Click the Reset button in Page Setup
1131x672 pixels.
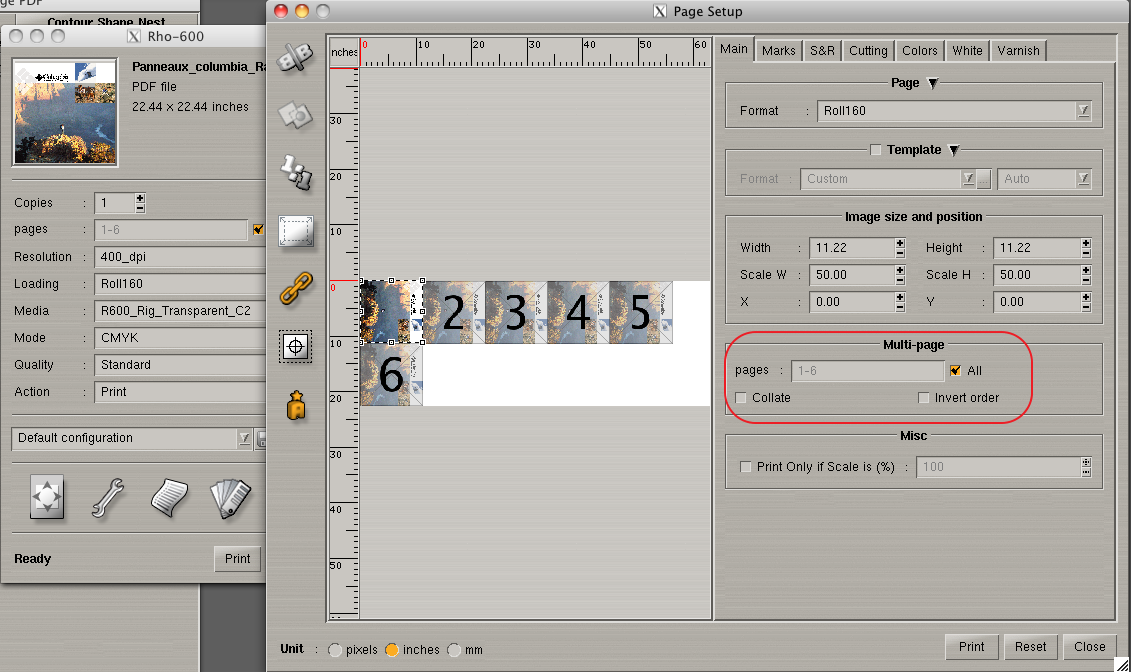click(x=1030, y=647)
